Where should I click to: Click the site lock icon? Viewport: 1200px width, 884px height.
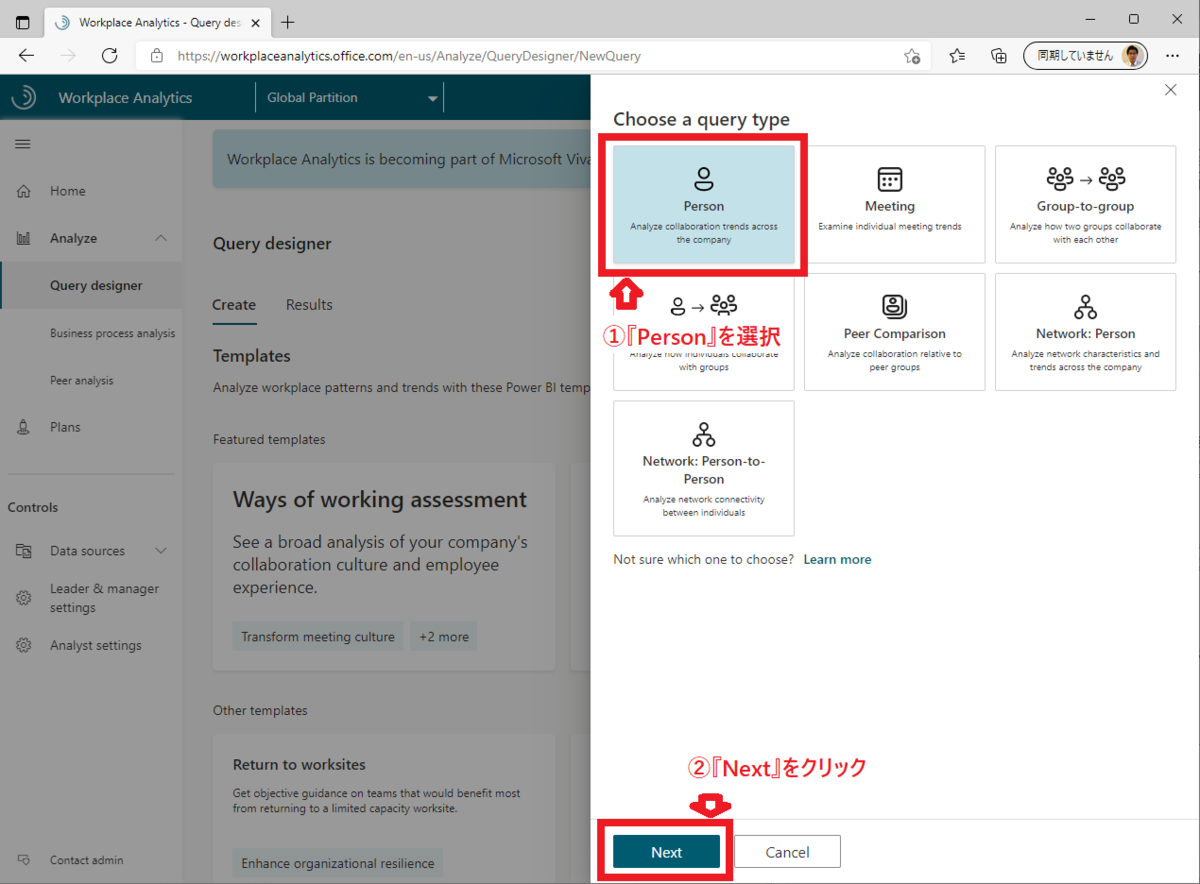point(156,56)
